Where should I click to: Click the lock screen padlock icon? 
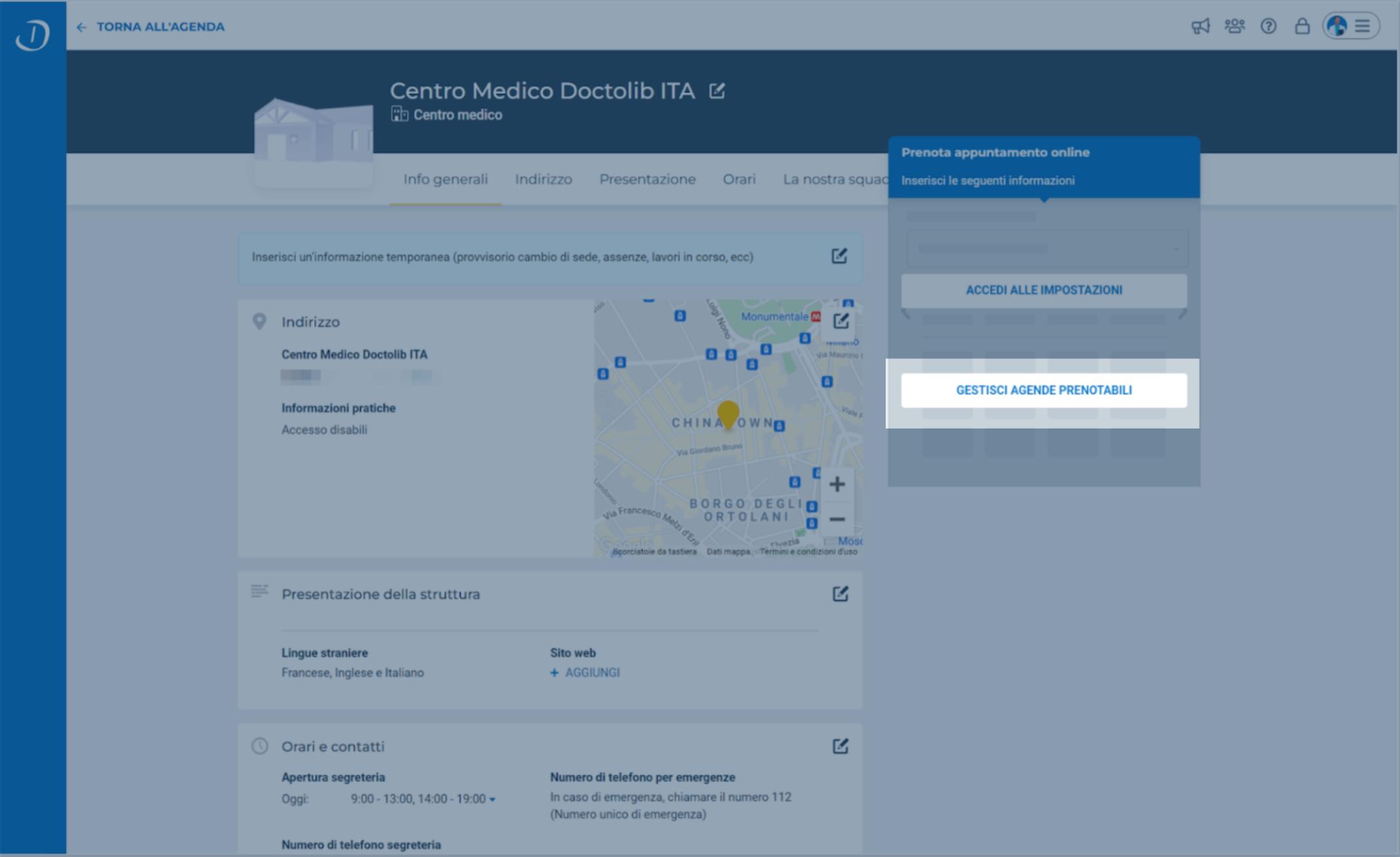click(1302, 26)
